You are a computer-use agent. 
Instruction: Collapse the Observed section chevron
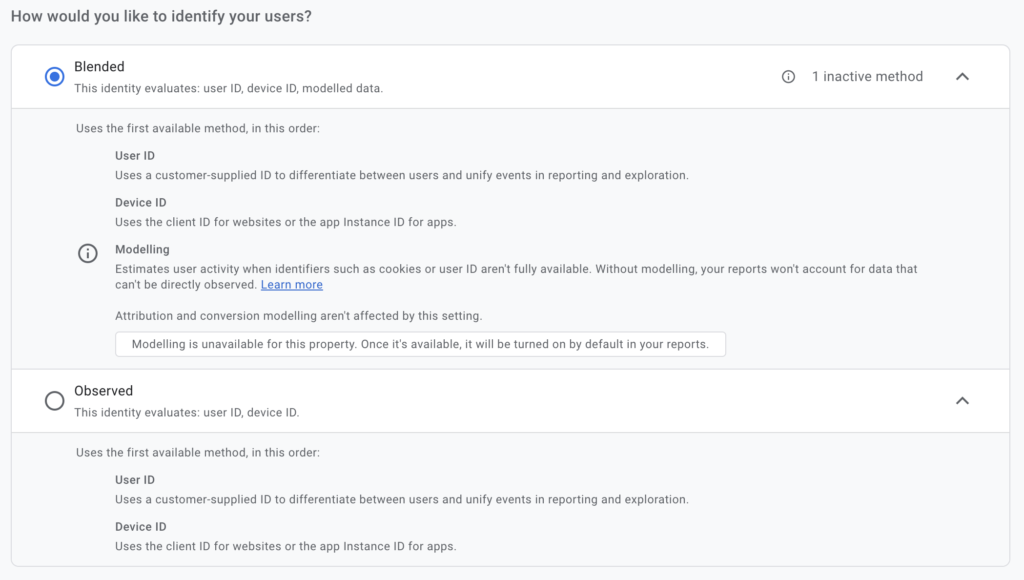point(962,401)
